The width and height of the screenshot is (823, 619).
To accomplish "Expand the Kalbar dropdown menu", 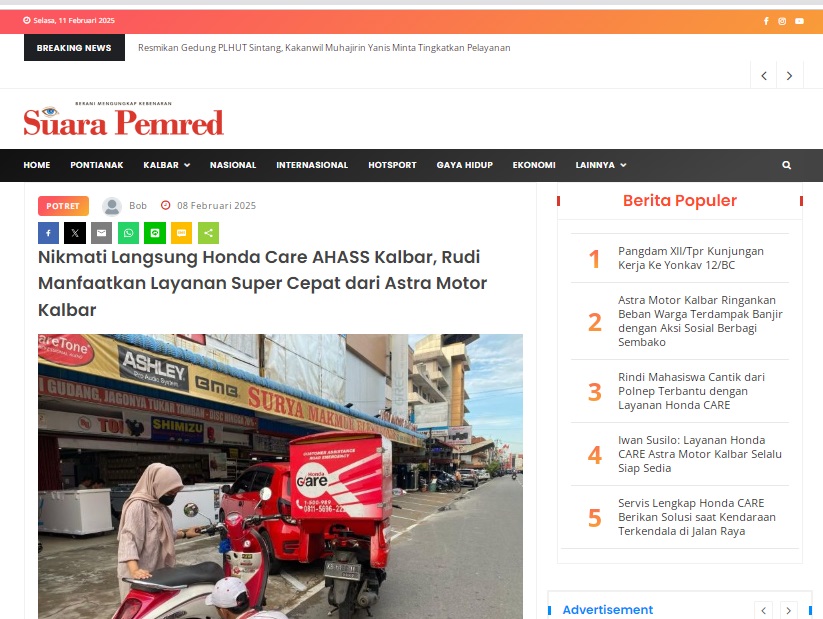I will point(166,165).
